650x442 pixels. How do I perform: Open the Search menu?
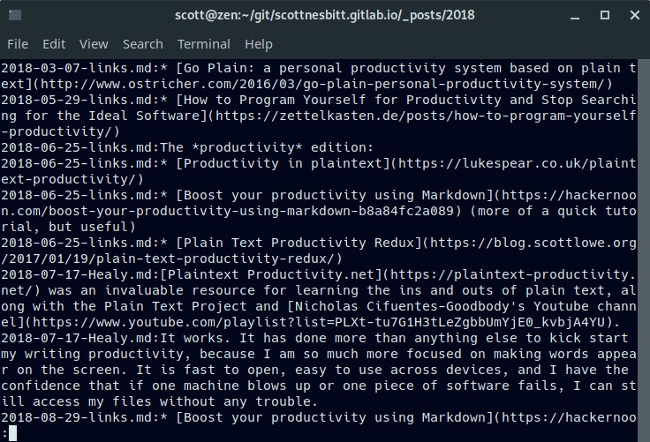click(142, 44)
